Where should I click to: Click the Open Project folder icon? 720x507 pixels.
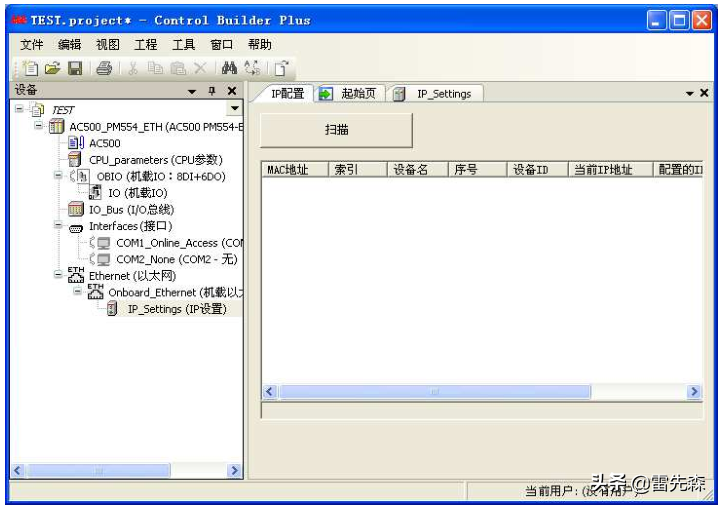pos(53,68)
